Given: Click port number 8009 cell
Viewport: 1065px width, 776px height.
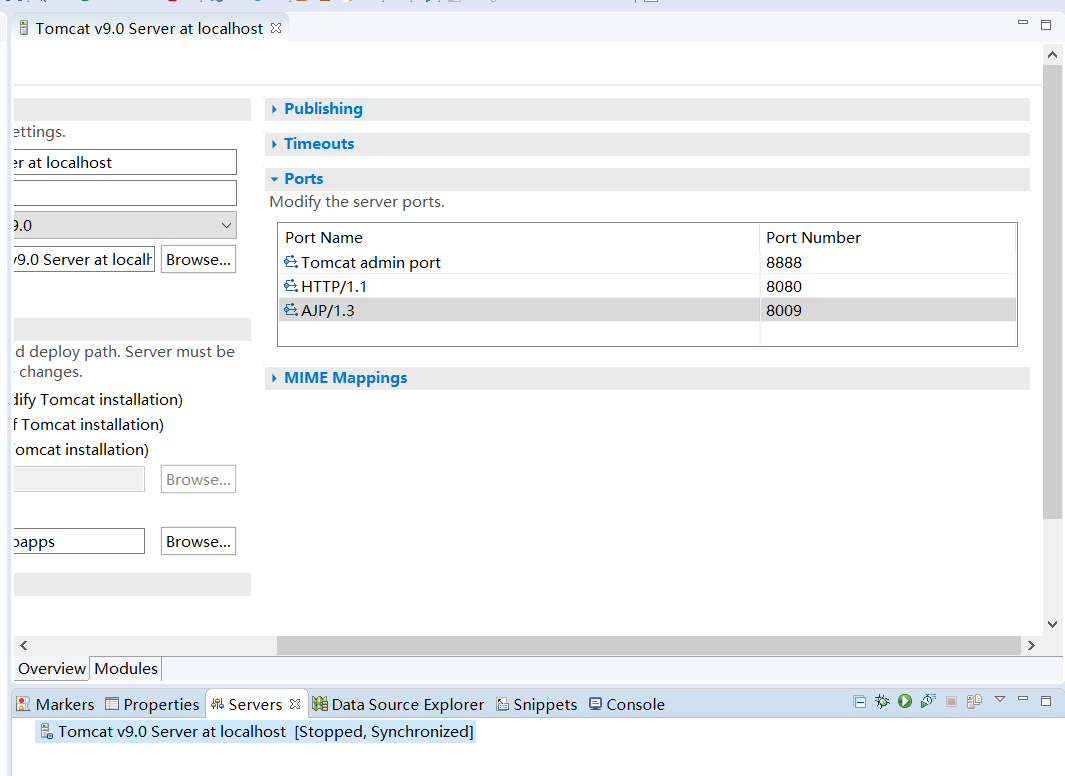Looking at the screenshot, I should (784, 310).
